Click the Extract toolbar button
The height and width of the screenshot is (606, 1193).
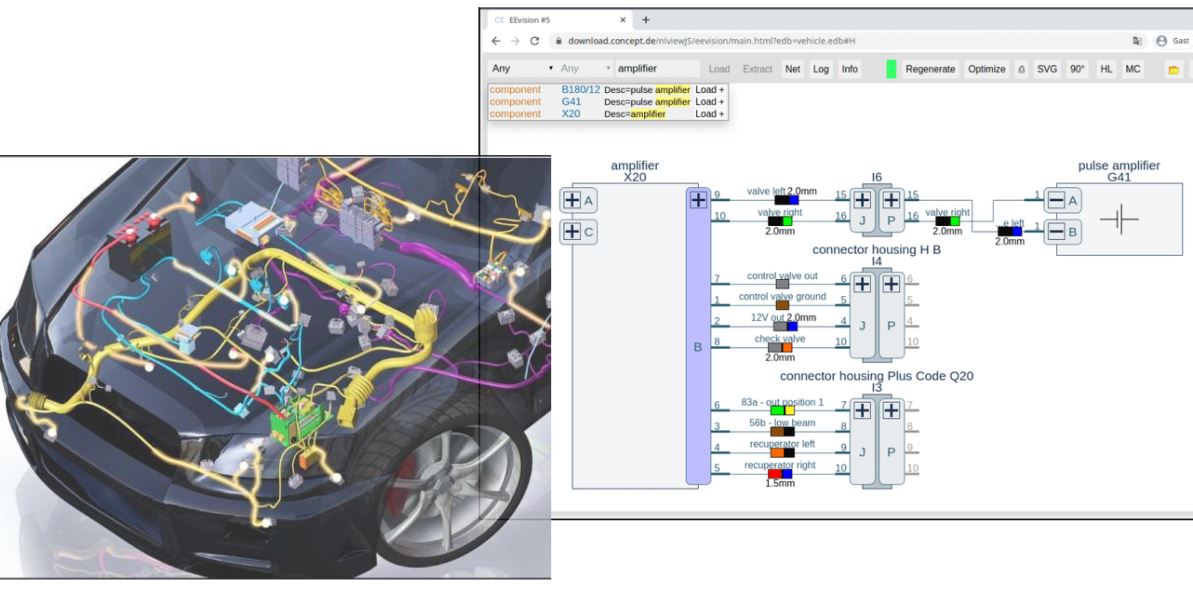click(x=757, y=69)
